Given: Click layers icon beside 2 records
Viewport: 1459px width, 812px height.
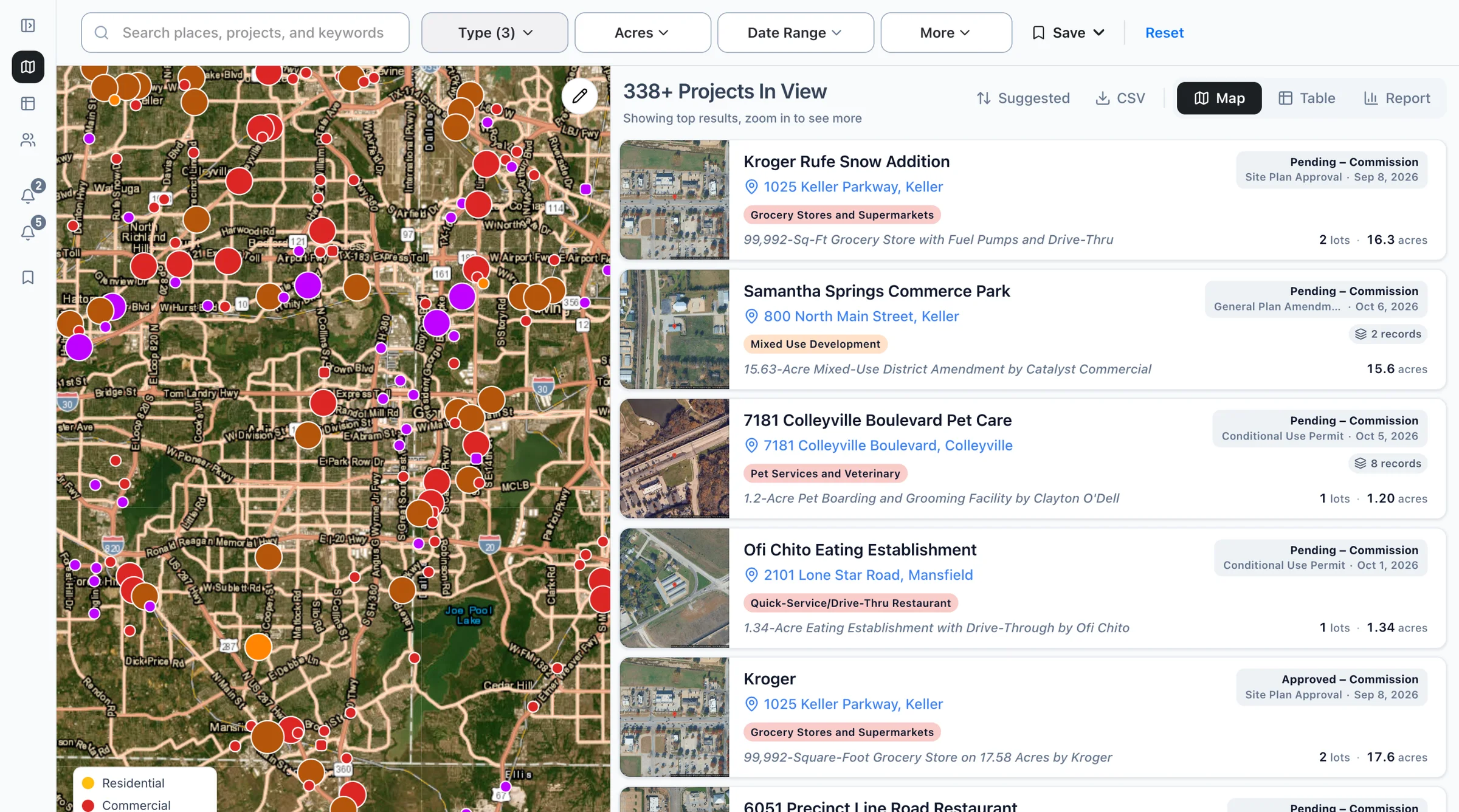Looking at the screenshot, I should point(1361,334).
